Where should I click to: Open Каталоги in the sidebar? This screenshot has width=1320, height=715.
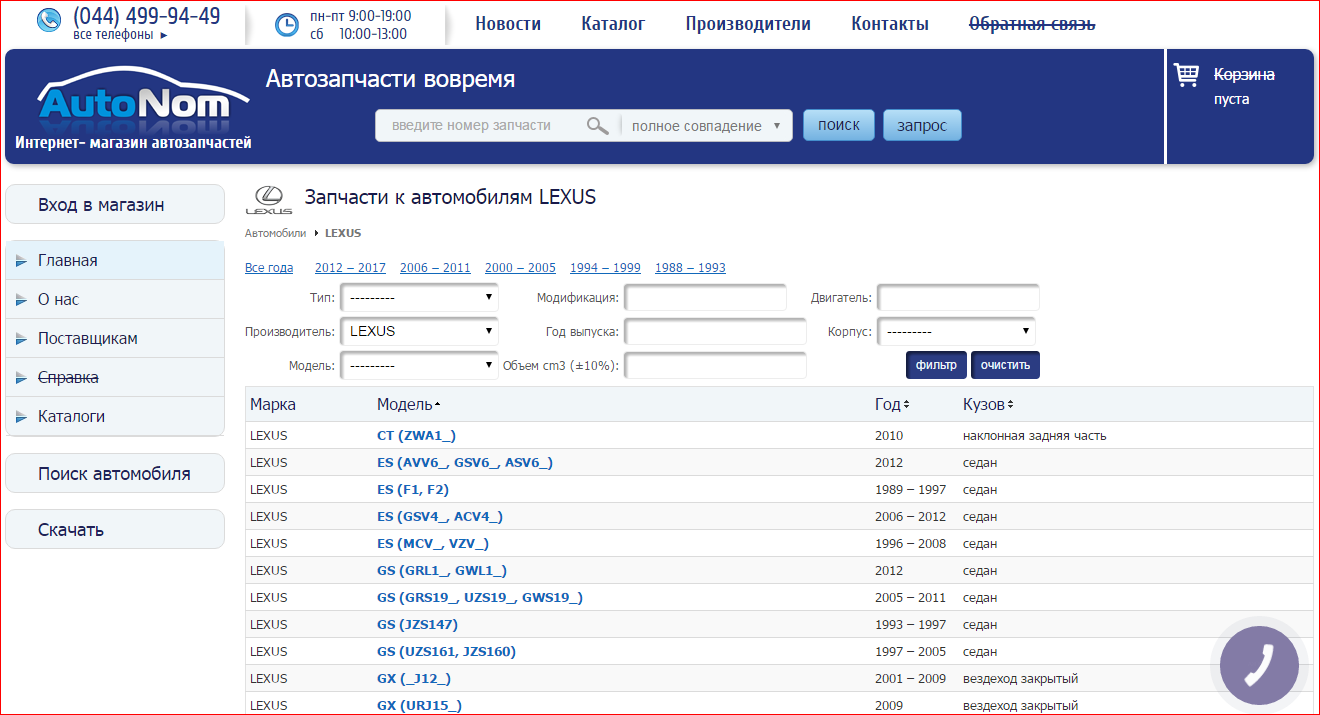115,416
